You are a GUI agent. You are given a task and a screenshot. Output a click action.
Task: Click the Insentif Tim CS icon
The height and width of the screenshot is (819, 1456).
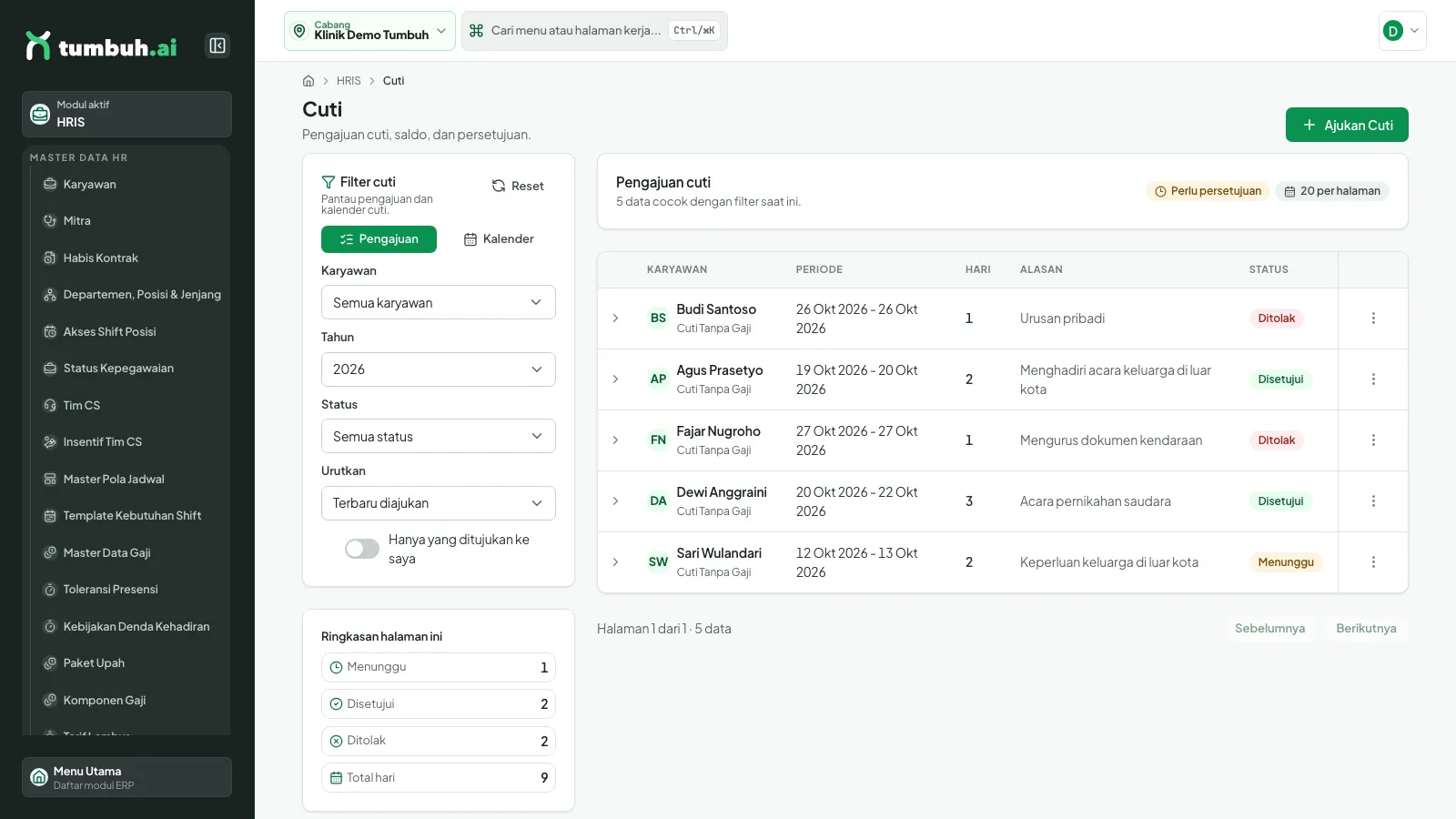[x=50, y=442]
